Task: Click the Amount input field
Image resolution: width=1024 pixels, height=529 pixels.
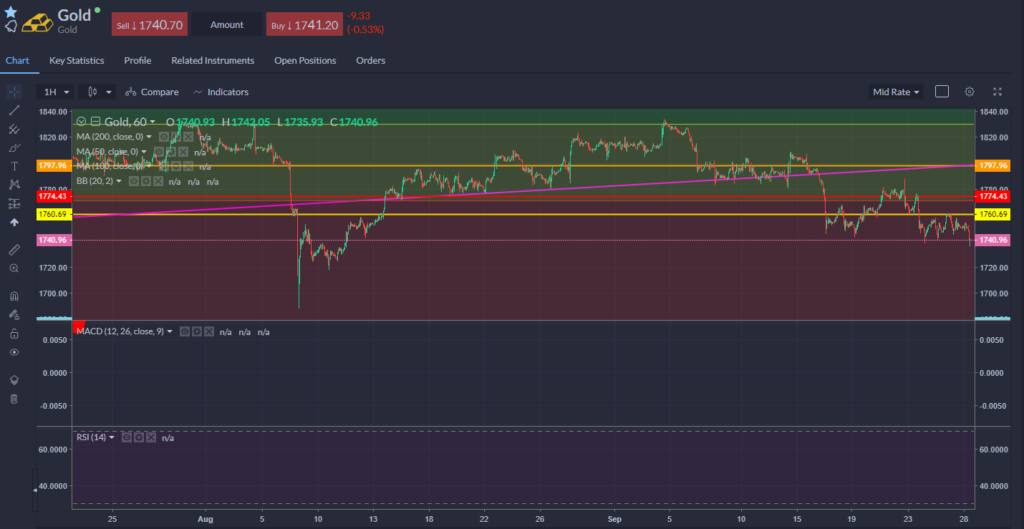Action: [227, 24]
